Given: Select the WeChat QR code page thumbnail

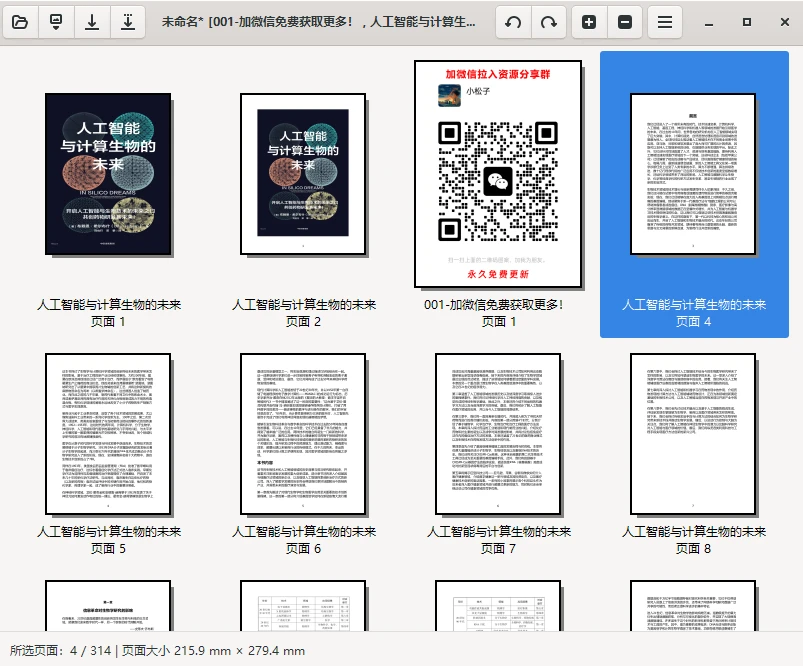Looking at the screenshot, I should 498,174.
